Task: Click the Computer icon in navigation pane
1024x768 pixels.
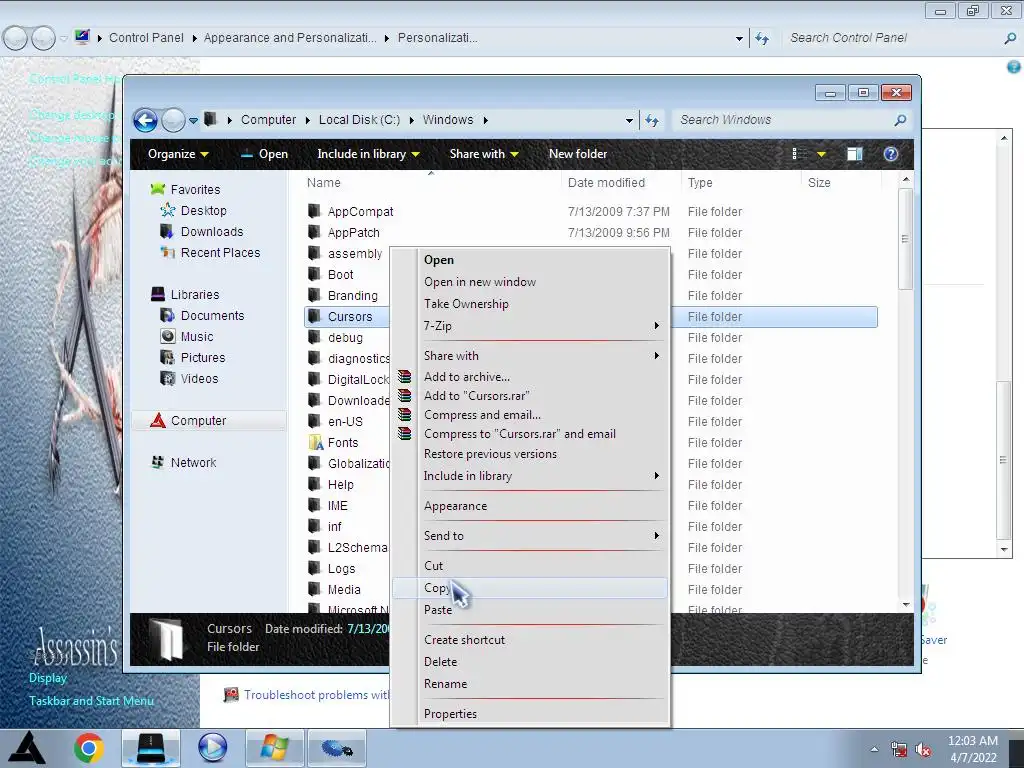Action: tap(157, 421)
